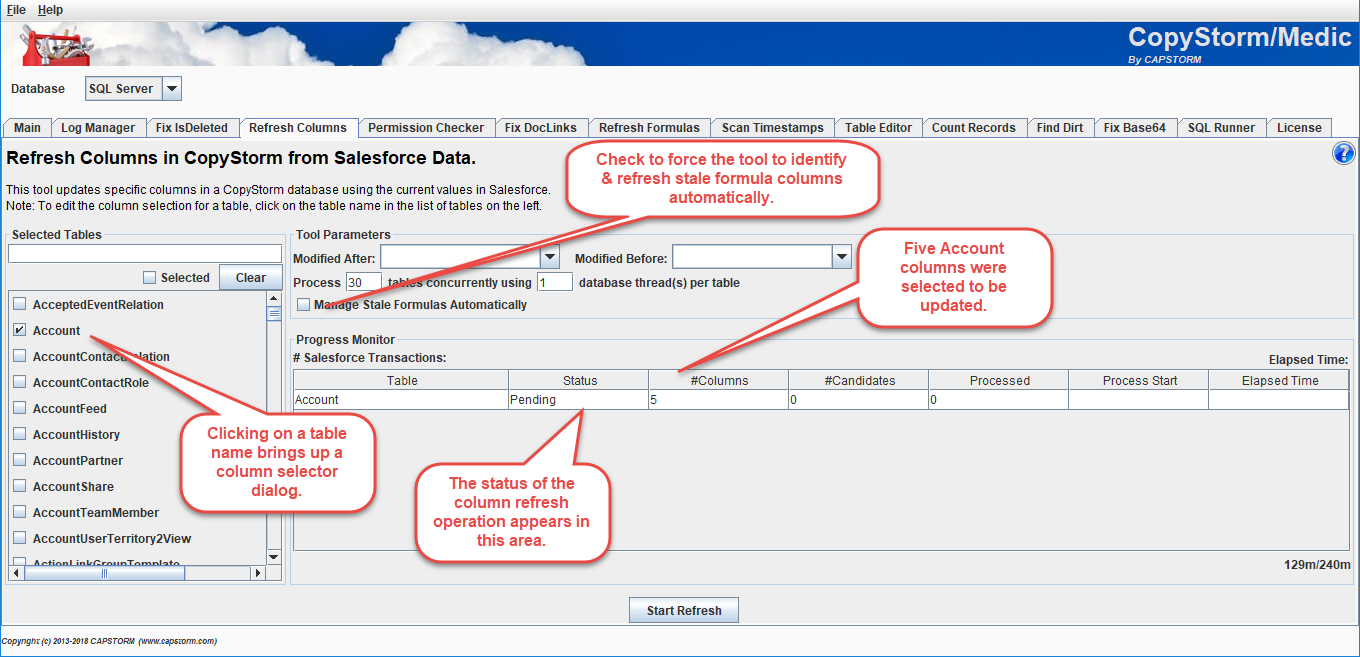Check the AccountTeamMember table checkbox
1360x657 pixels.
coord(20,513)
